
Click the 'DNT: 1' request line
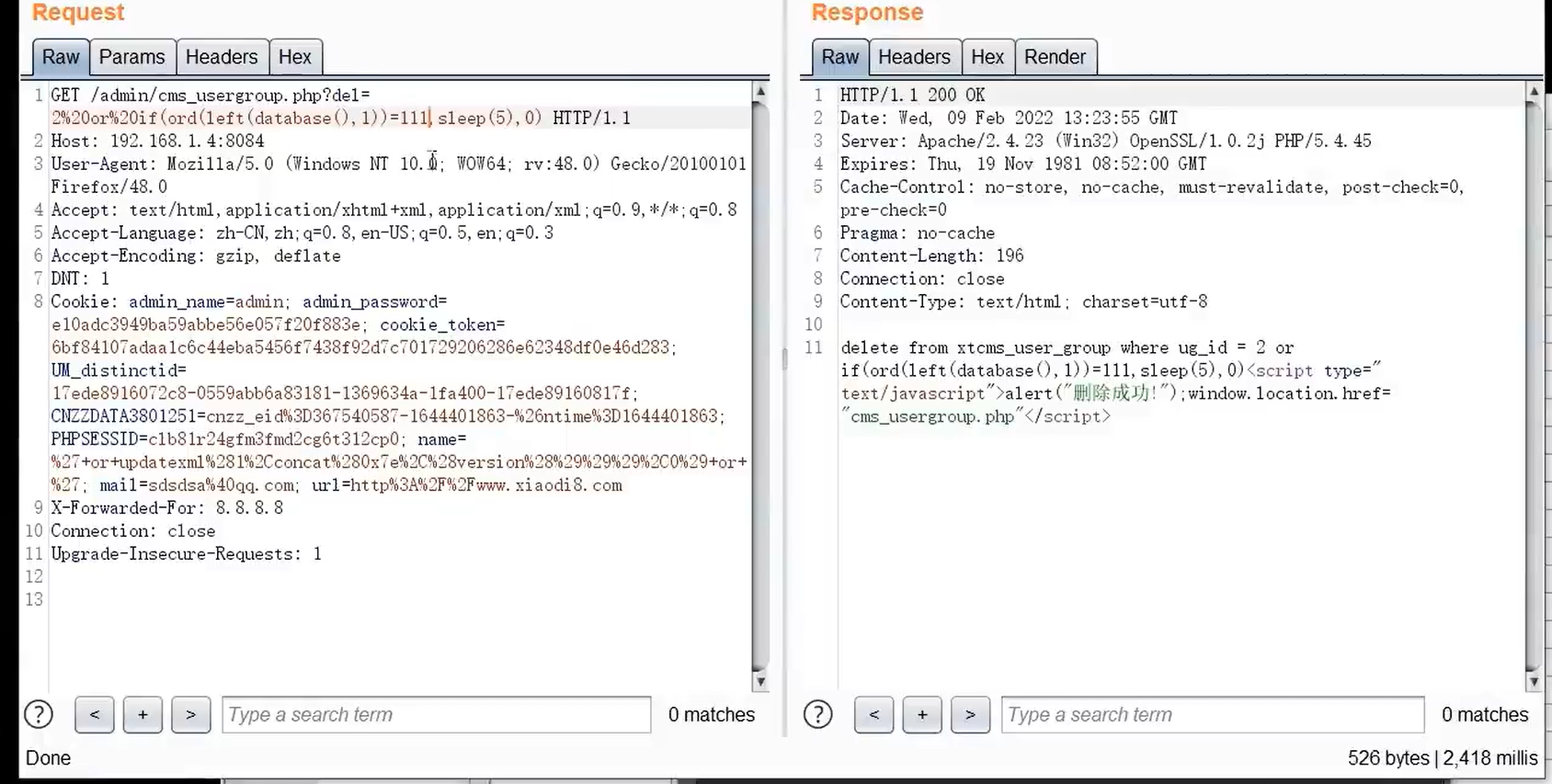pos(80,278)
